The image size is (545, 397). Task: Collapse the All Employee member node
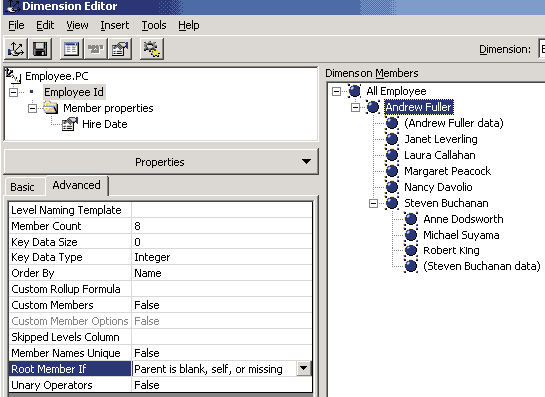tap(336, 91)
